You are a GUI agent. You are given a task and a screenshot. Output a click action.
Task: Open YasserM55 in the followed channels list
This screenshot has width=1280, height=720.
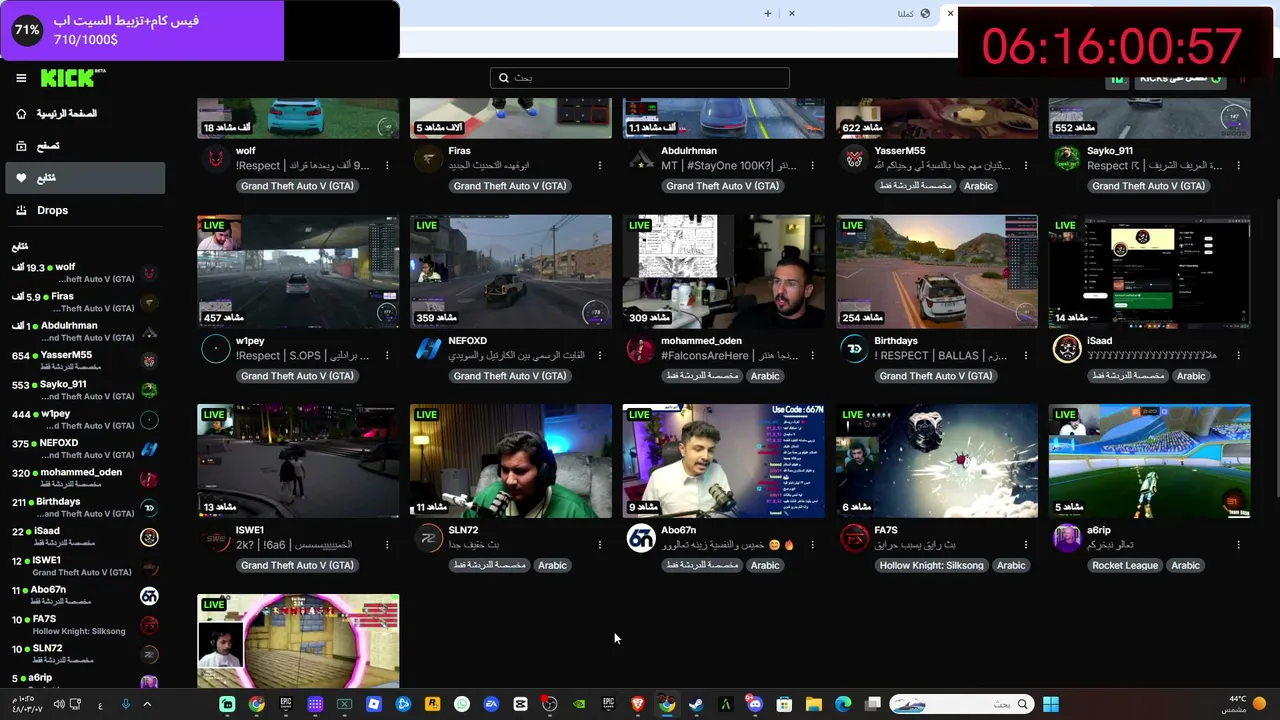[x=85, y=361]
